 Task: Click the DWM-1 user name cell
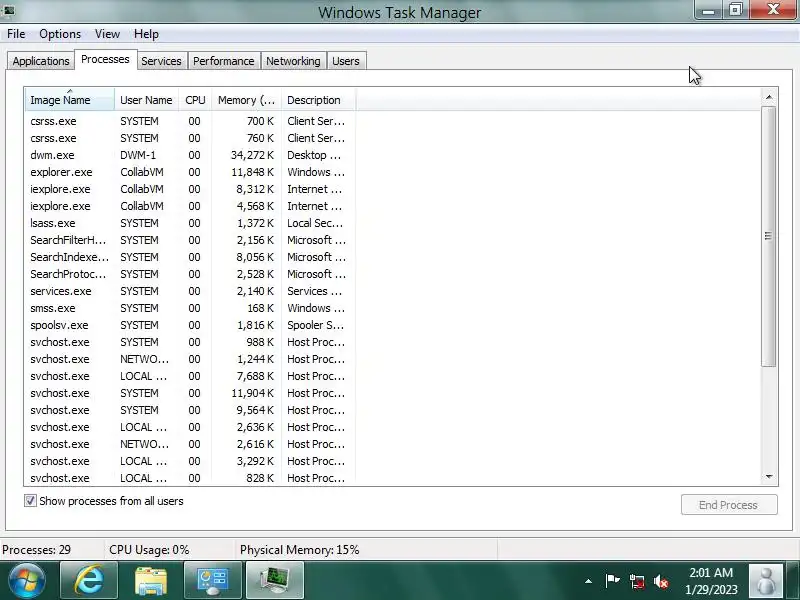pyautogui.click(x=138, y=155)
